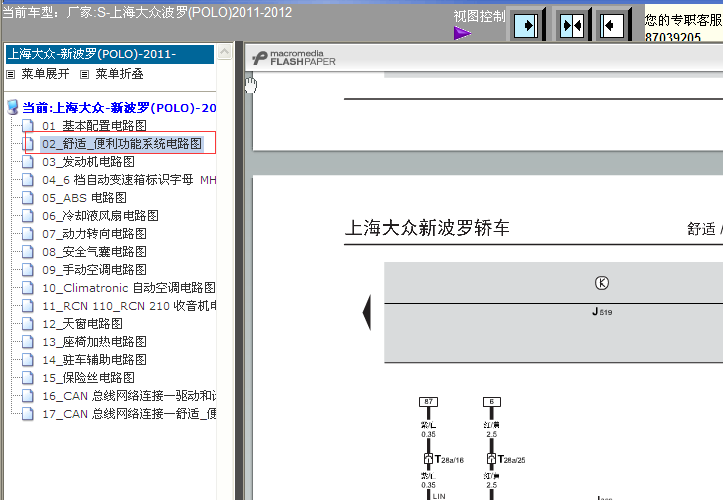
Task: Collapse all menus with 菜单折叠
Action: coord(119,74)
